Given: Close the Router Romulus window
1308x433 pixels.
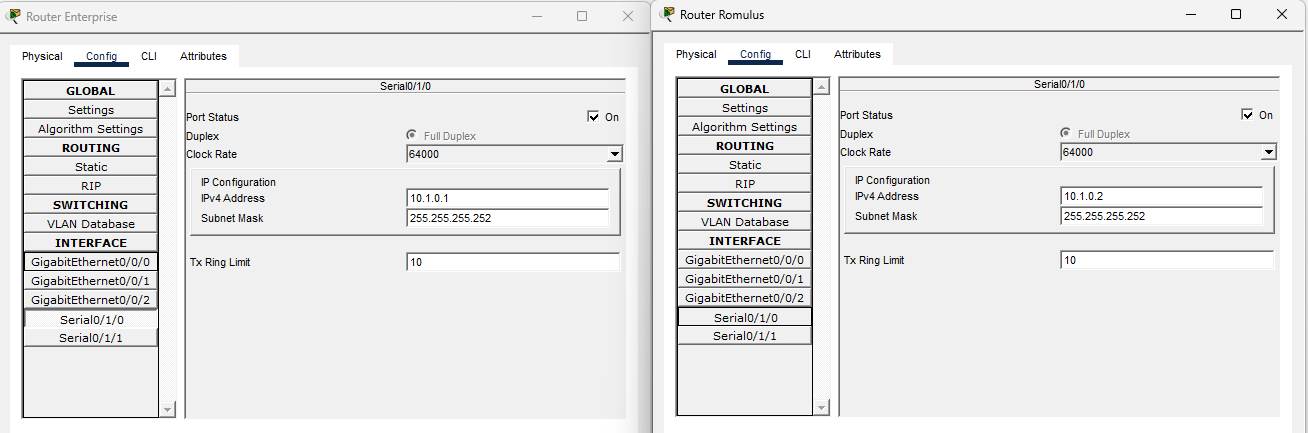Looking at the screenshot, I should pos(1282,14).
